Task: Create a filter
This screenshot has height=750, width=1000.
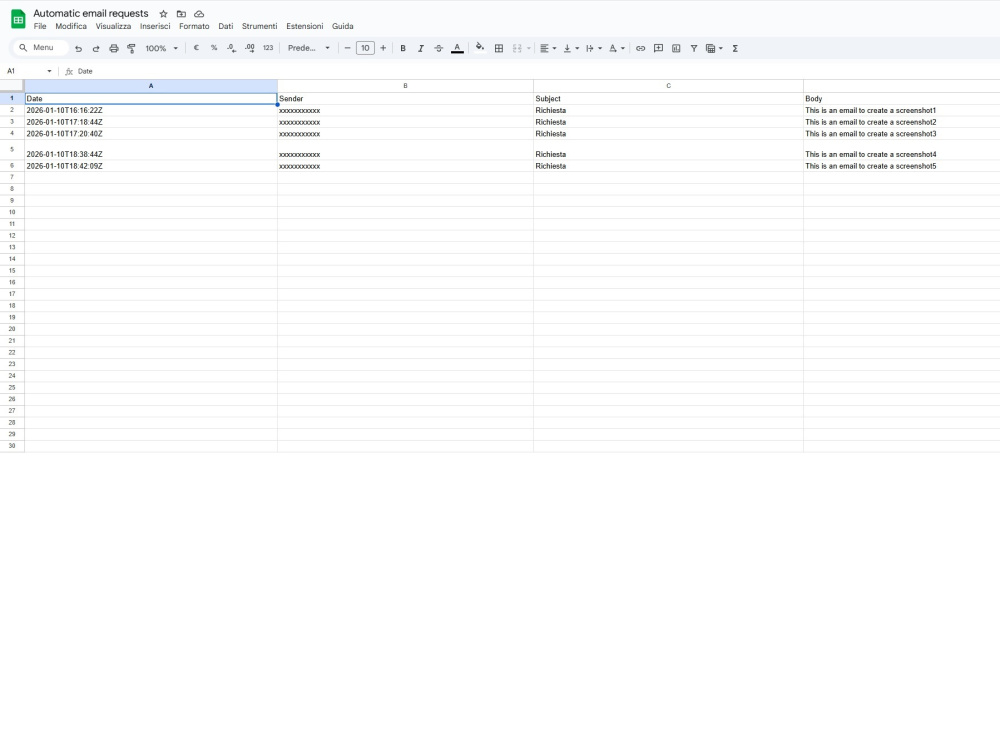Action: pos(694,48)
